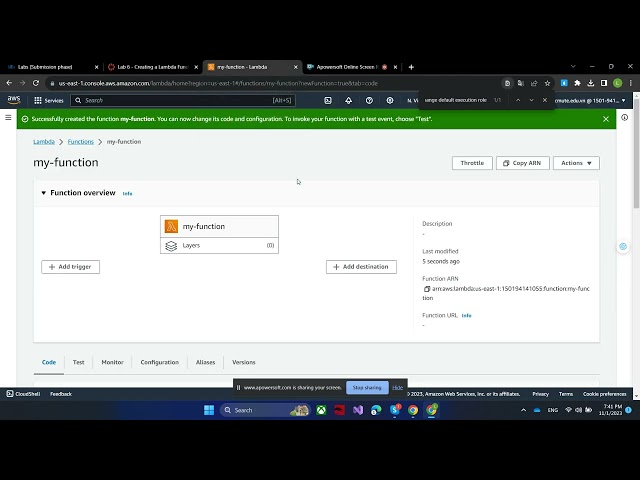Open the Services grid menu
Image resolution: width=640 pixels, height=480 pixels.
click(x=49, y=100)
